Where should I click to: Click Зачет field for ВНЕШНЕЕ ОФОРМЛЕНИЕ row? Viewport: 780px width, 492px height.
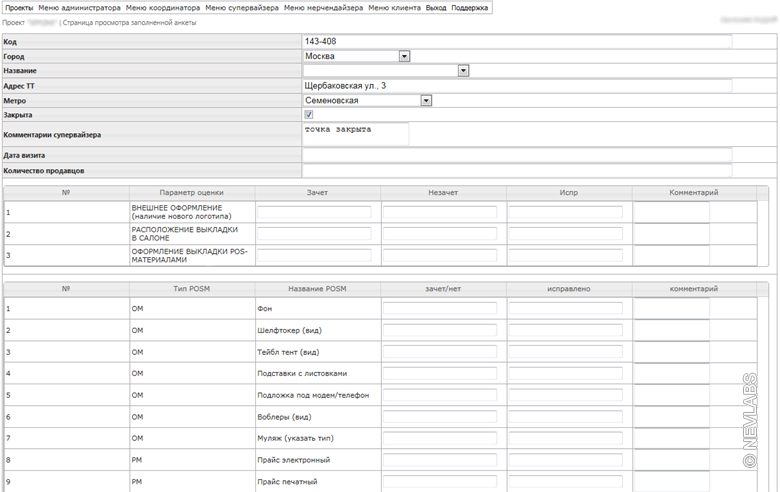pos(314,212)
